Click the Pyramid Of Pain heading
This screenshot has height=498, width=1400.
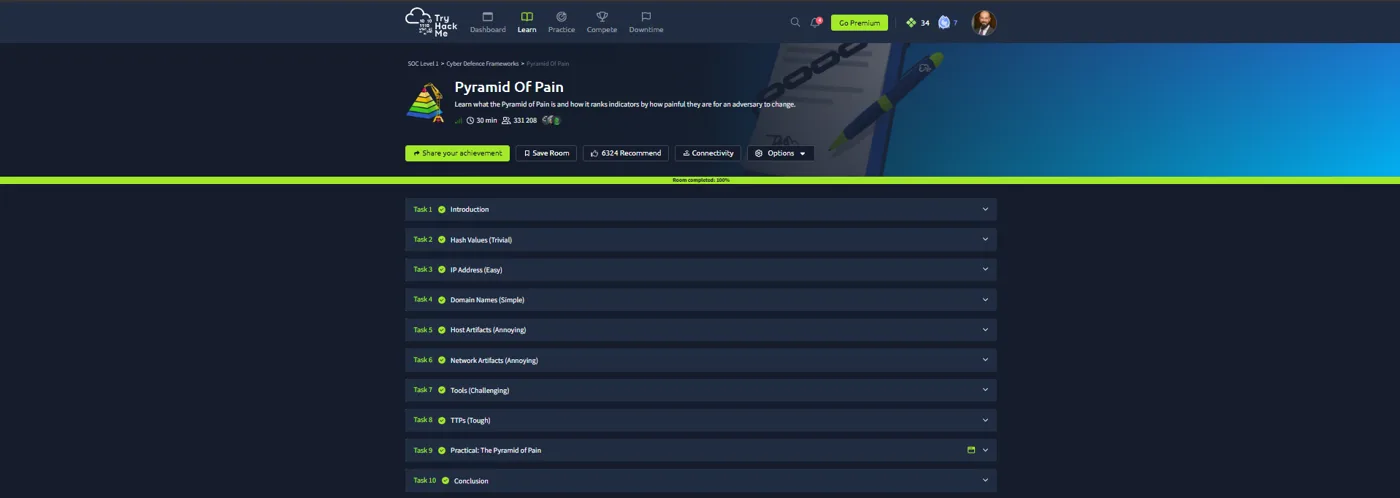click(509, 87)
